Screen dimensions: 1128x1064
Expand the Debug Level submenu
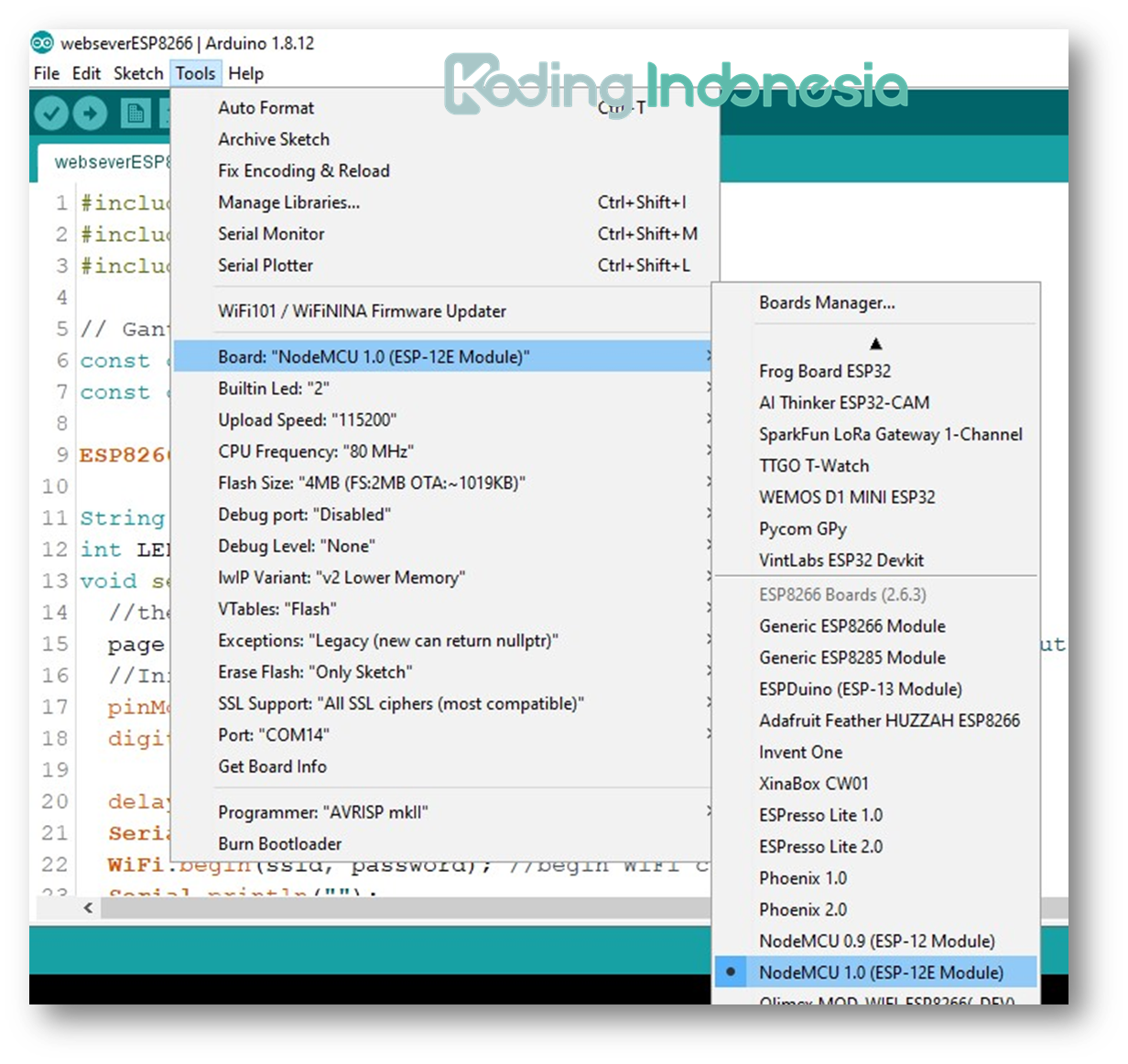pyautogui.click(x=441, y=546)
